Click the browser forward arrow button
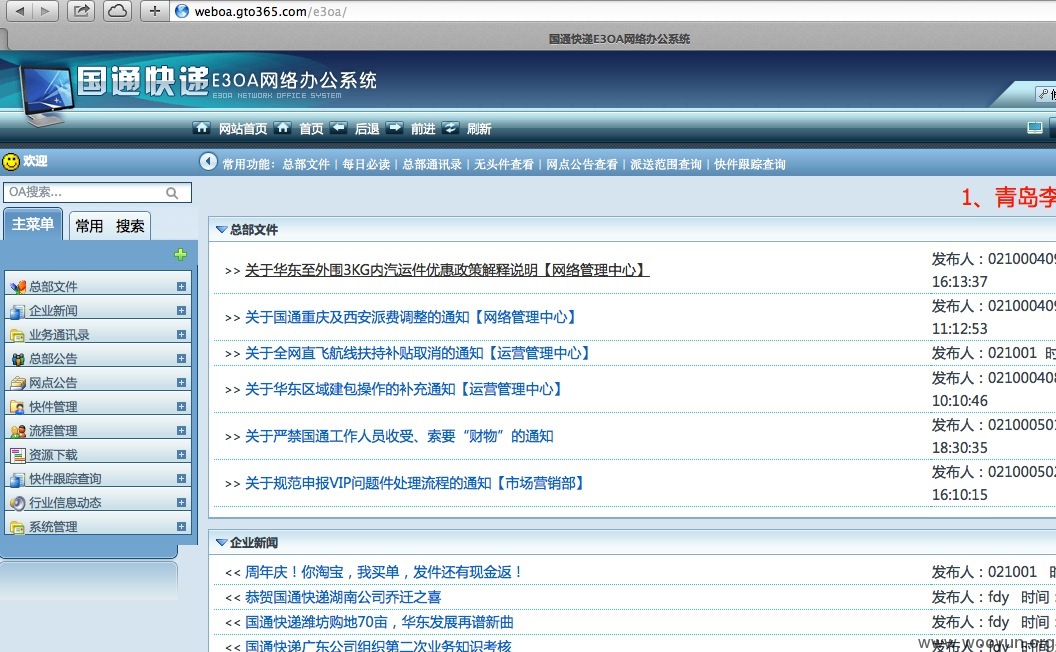1056x652 pixels. click(45, 11)
